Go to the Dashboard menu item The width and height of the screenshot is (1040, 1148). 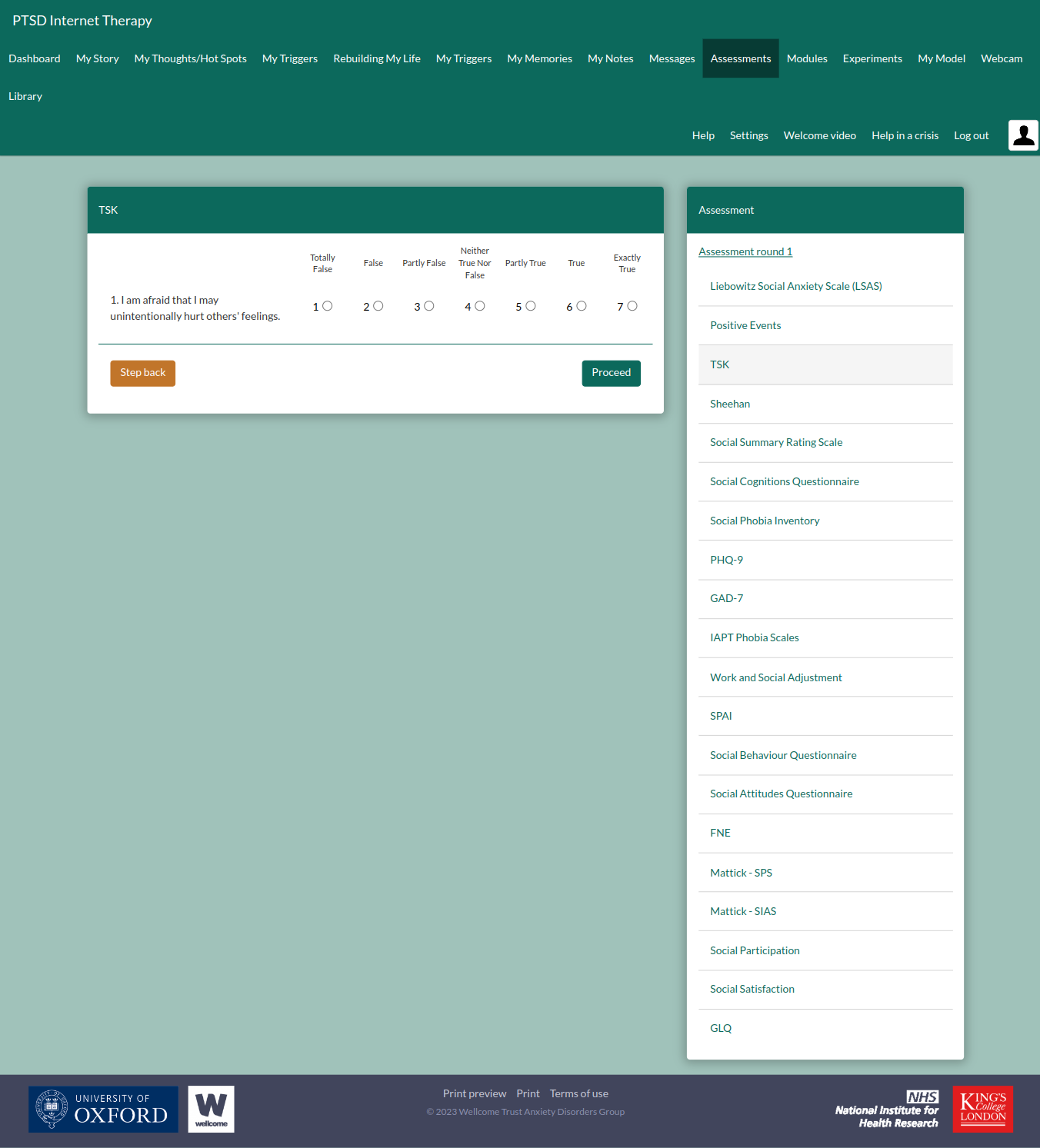(35, 58)
